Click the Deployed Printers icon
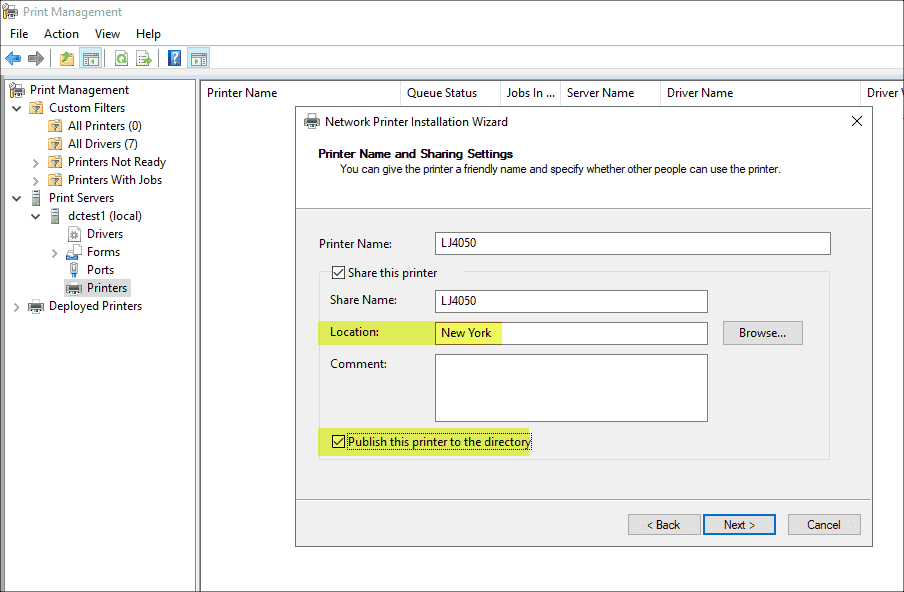Screen dimensions: 904x592 (x=36, y=306)
